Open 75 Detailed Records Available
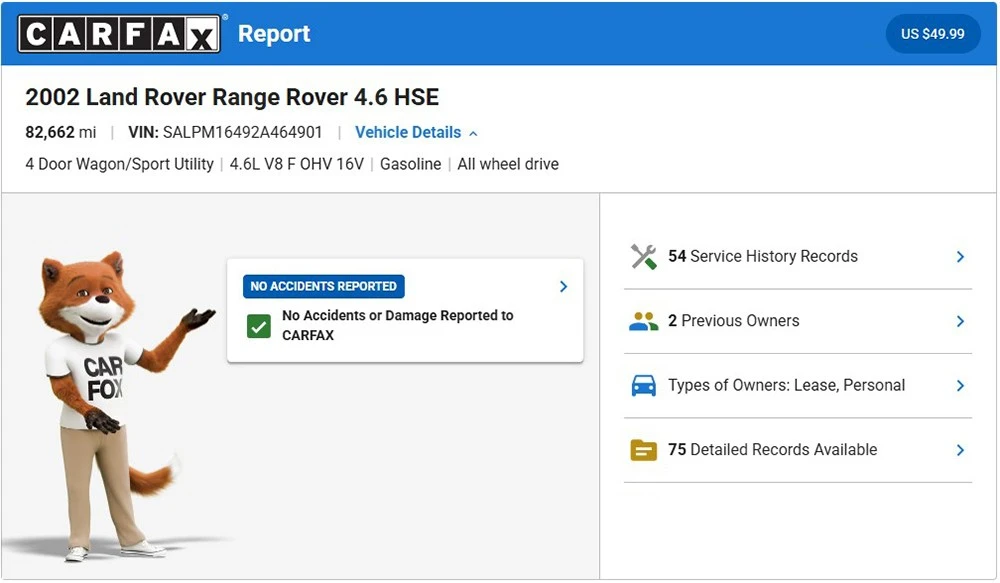 [x=797, y=450]
